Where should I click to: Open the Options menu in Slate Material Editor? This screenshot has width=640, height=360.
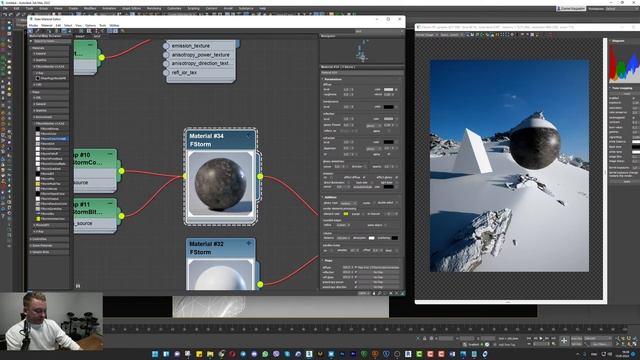90,25
